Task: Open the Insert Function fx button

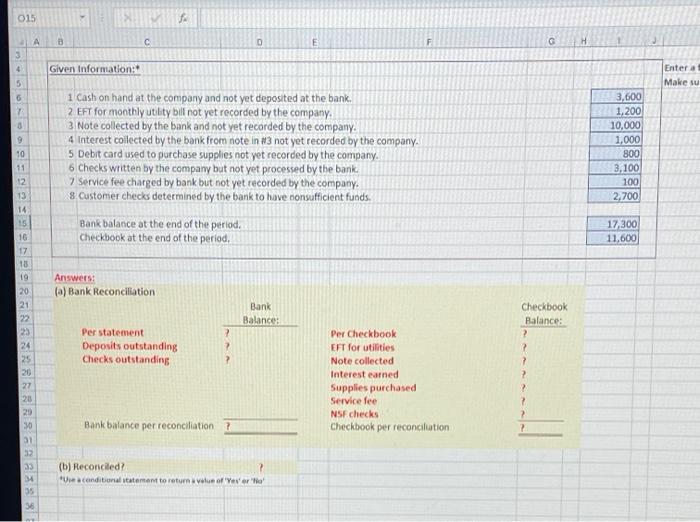Action: pos(183,18)
